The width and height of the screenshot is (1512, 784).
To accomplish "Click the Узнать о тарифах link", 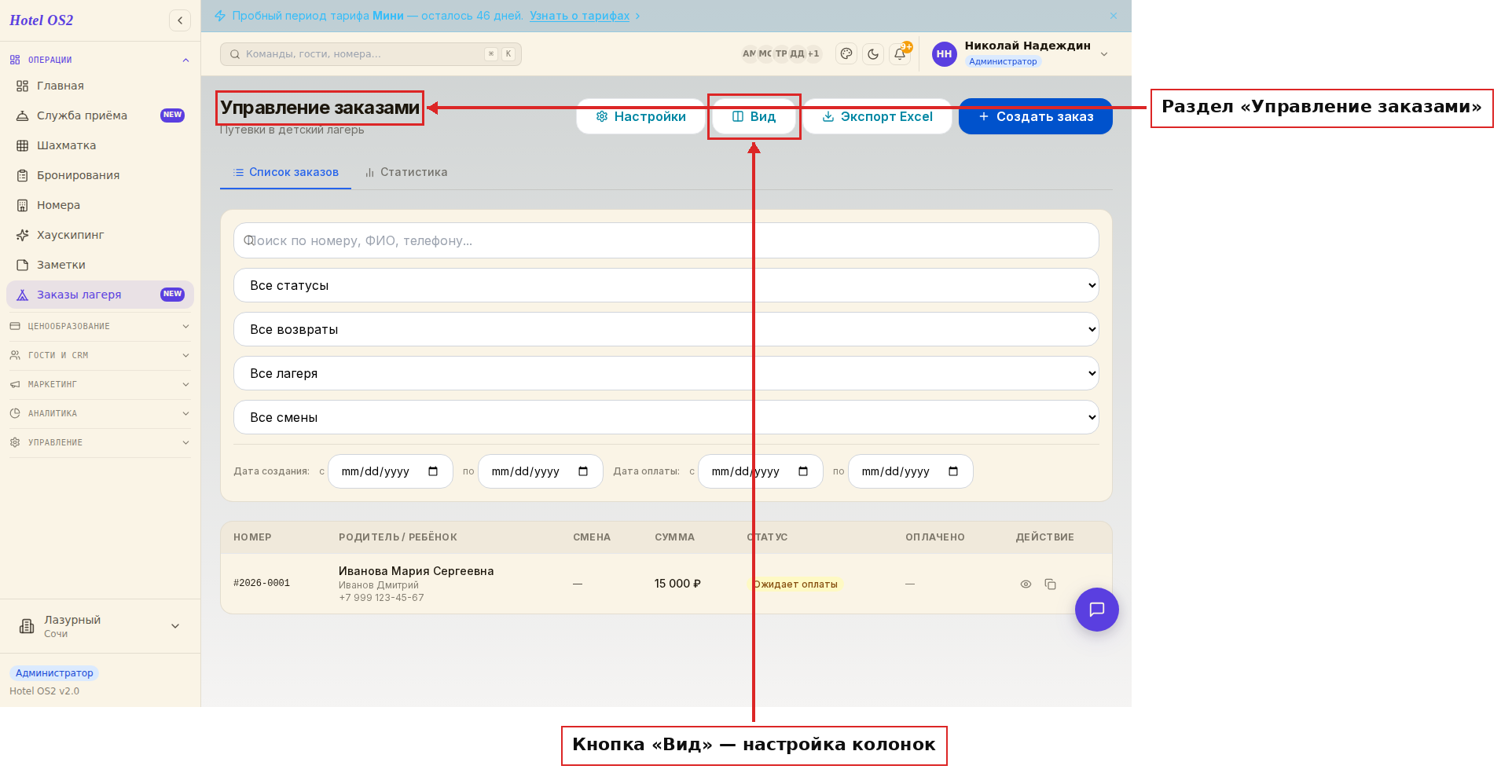I will click(x=579, y=16).
